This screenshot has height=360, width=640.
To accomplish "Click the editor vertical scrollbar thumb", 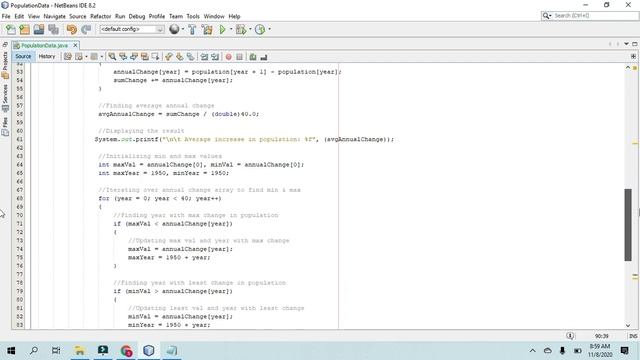I will pyautogui.click(x=628, y=225).
